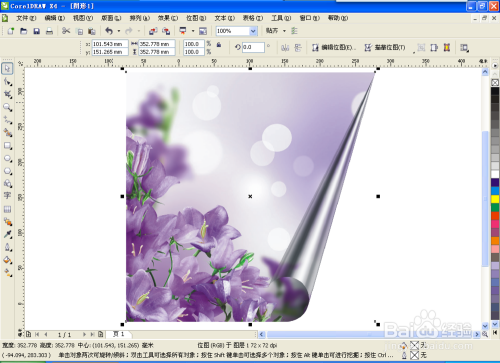500x363 pixels.
Task: Open the application launcher dropdown arrow
Action: point(193,31)
